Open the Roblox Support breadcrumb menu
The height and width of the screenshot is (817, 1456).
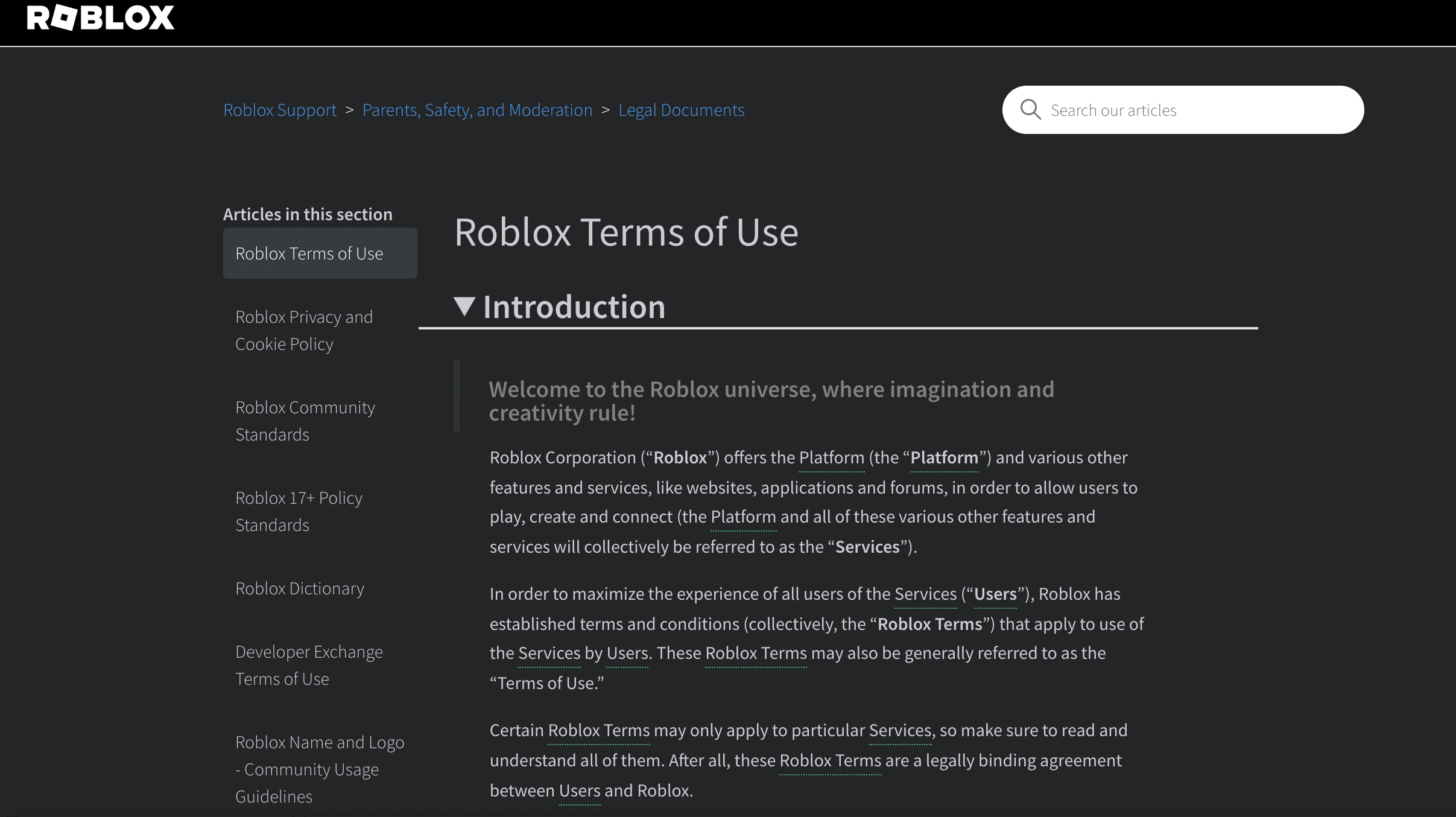(x=279, y=110)
